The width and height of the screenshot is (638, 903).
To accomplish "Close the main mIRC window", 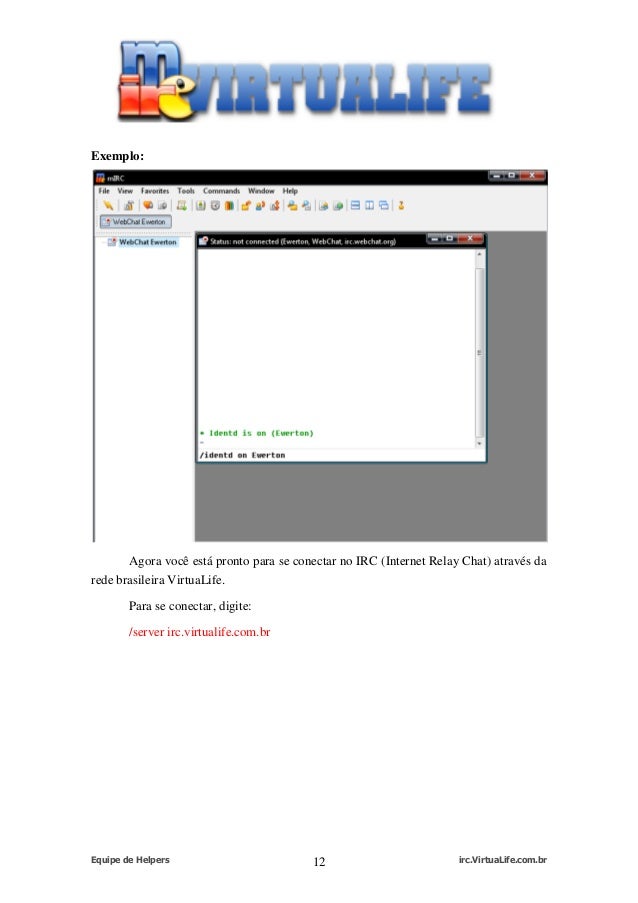I will (532, 175).
